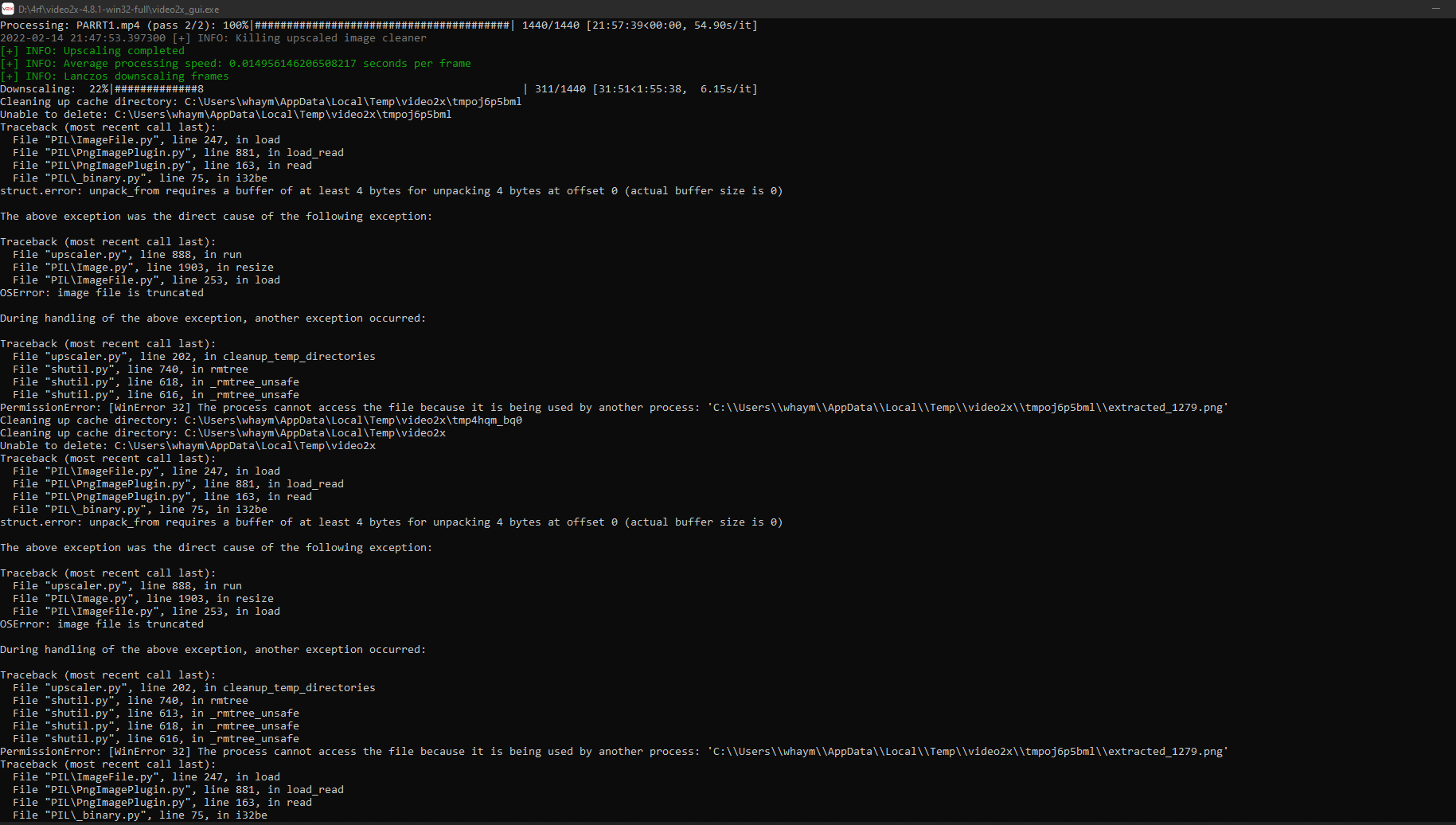Screen dimensions: 1456x825
Task: Click the shutil.py rmtree traceback entry
Action: click(131, 369)
